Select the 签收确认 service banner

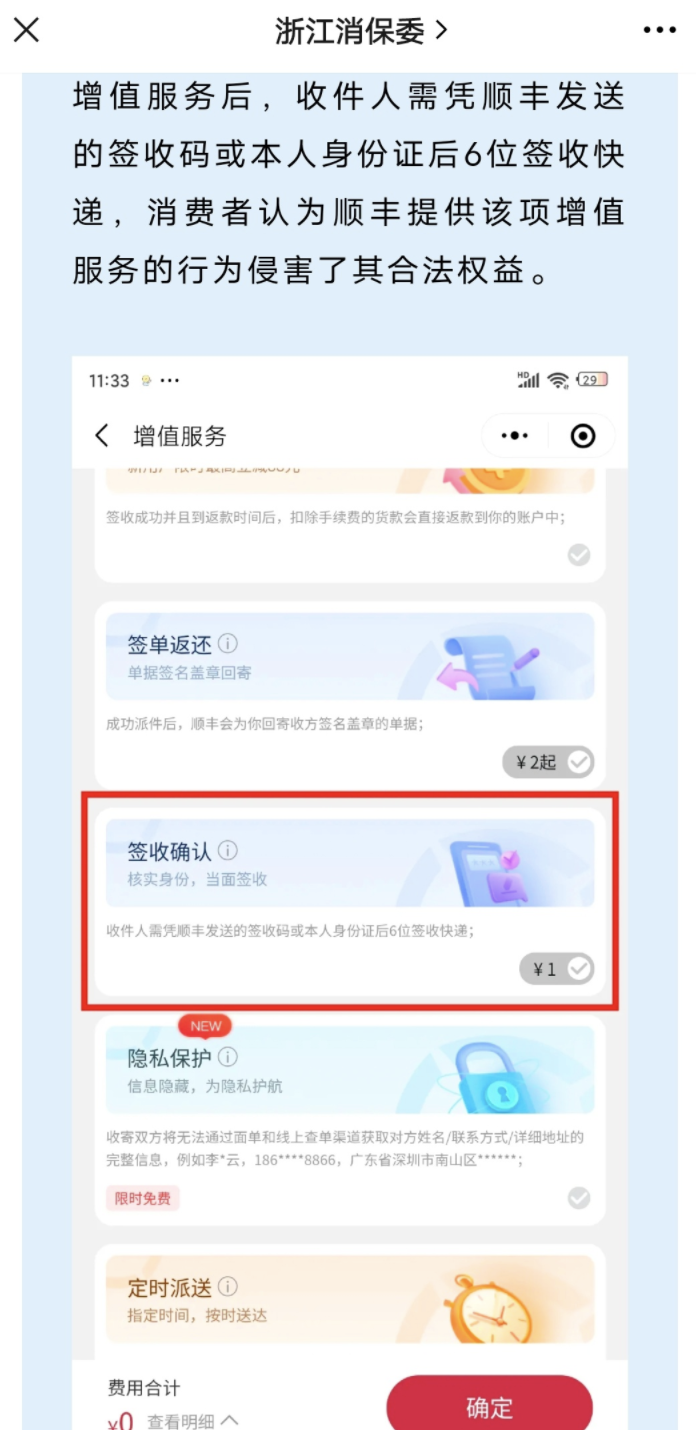coord(350,864)
